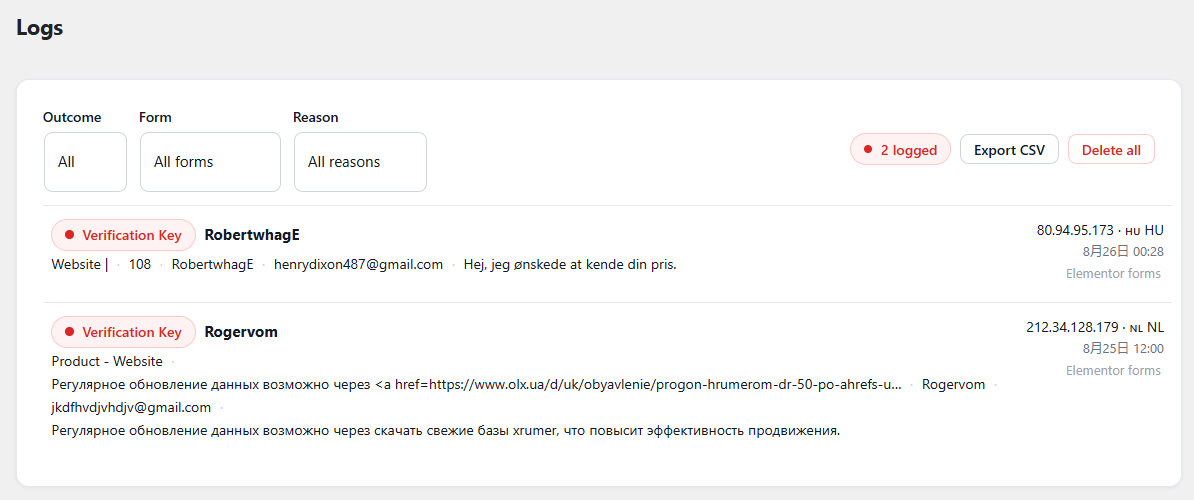Select the Rogervom log entry name

coord(241,332)
